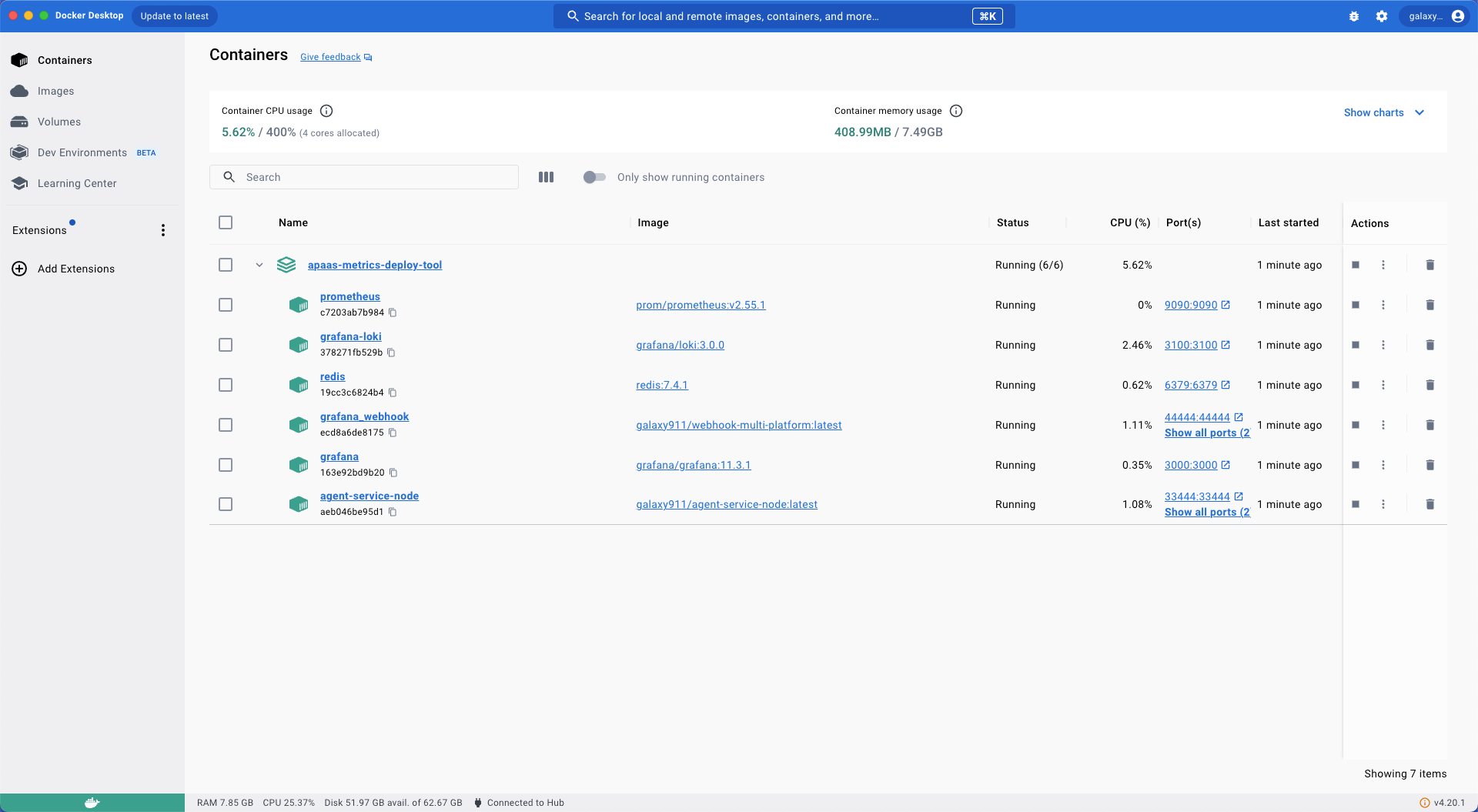Screen dimensions: 1478x812
Task: Open global search bar
Action: [784, 16]
